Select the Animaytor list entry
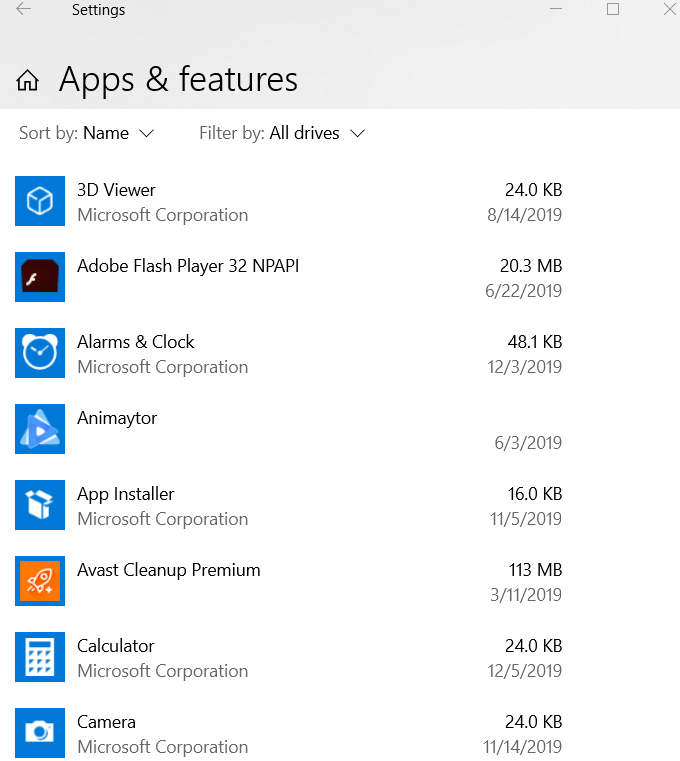Image resolution: width=680 pixels, height=761 pixels. pos(117,418)
